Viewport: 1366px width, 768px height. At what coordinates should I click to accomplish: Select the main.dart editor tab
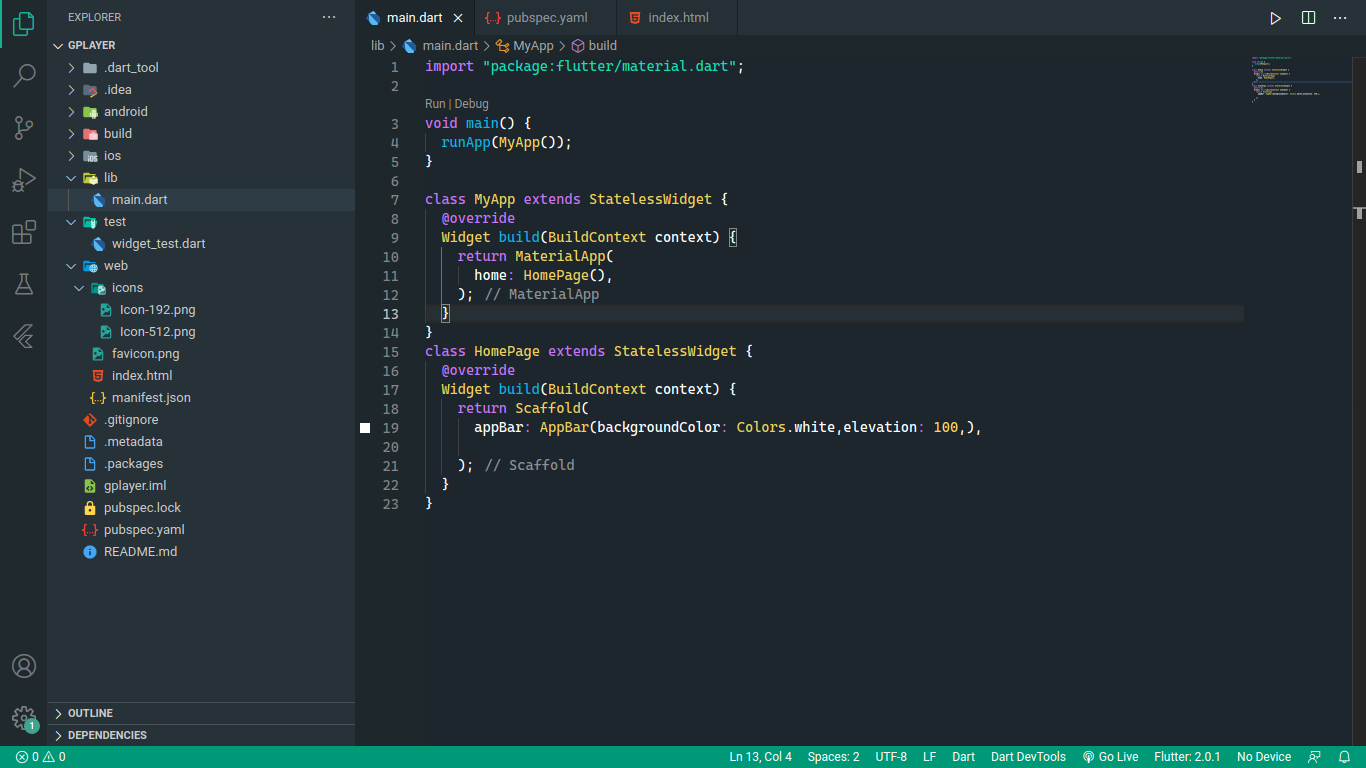[x=414, y=18]
